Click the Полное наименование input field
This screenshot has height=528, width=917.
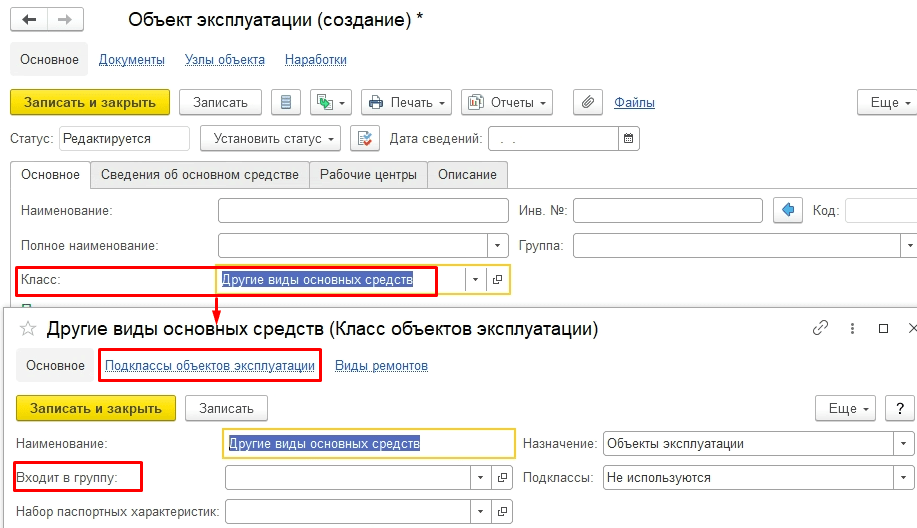[x=353, y=246]
